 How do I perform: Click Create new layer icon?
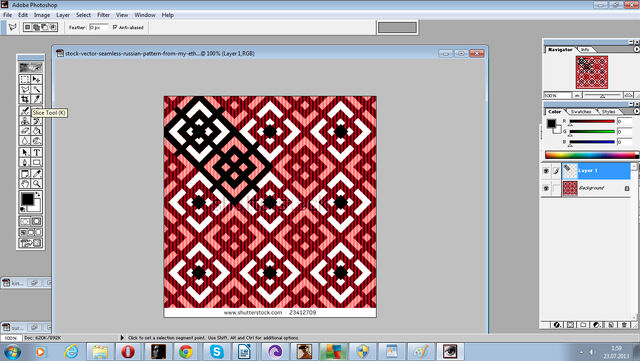pos(611,325)
